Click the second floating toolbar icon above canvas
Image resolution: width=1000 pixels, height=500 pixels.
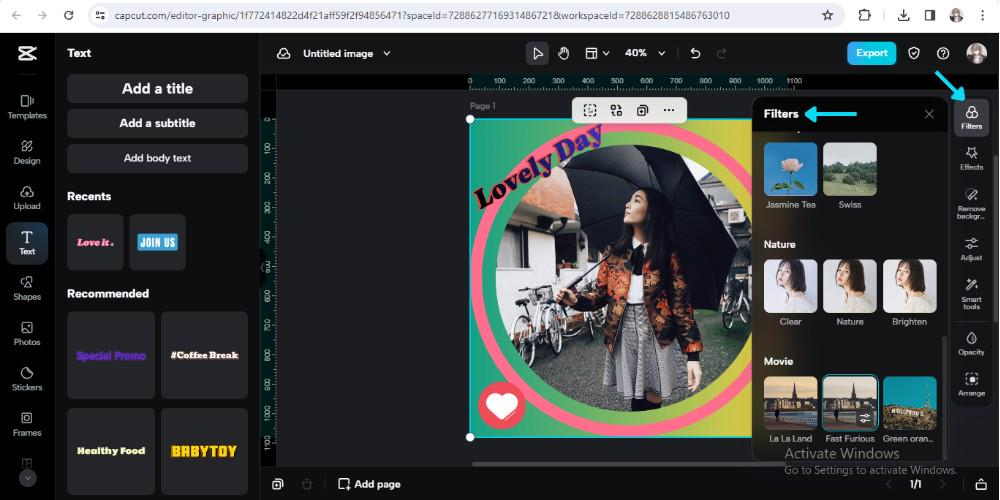tap(616, 110)
